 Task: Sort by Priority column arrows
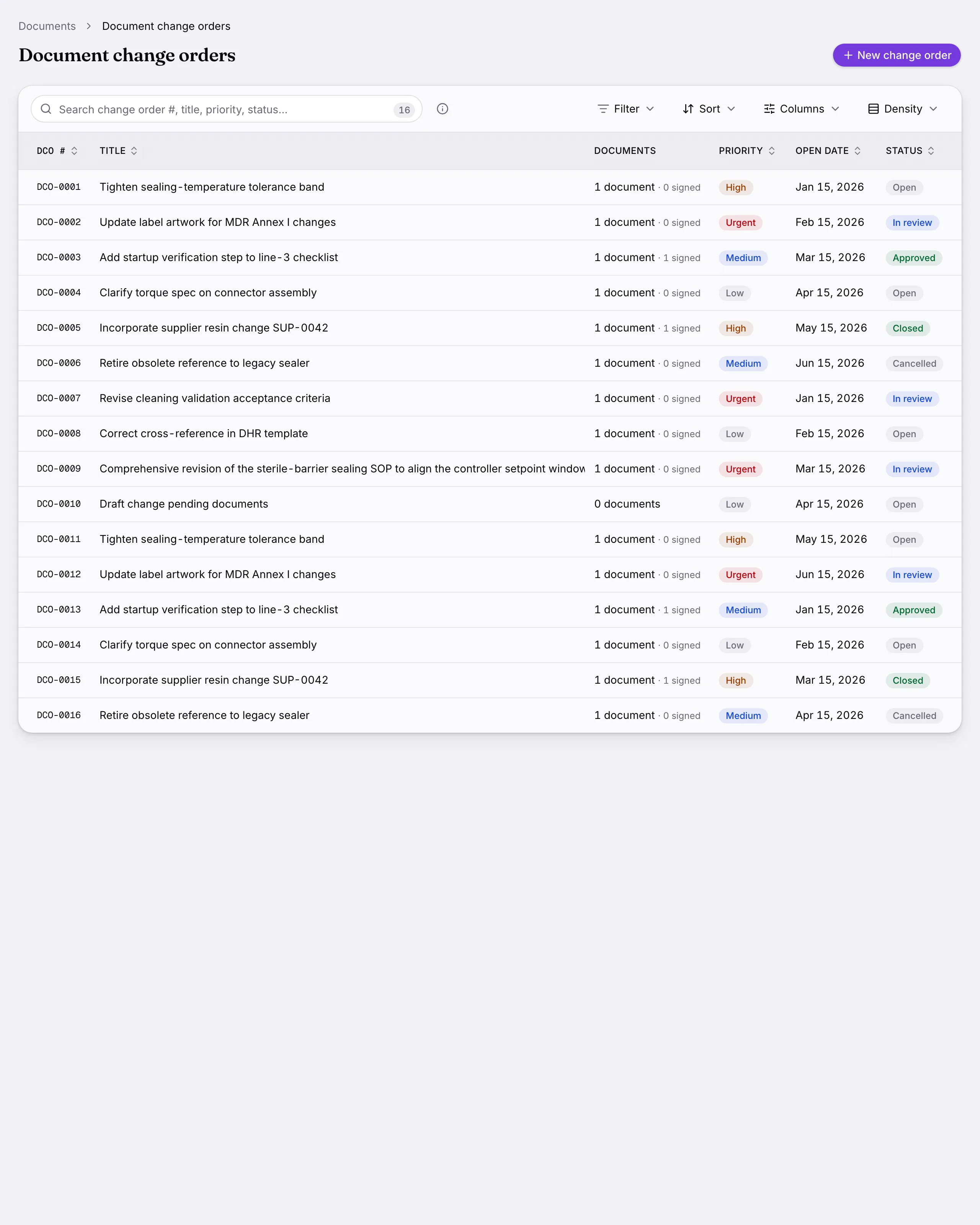[771, 150]
